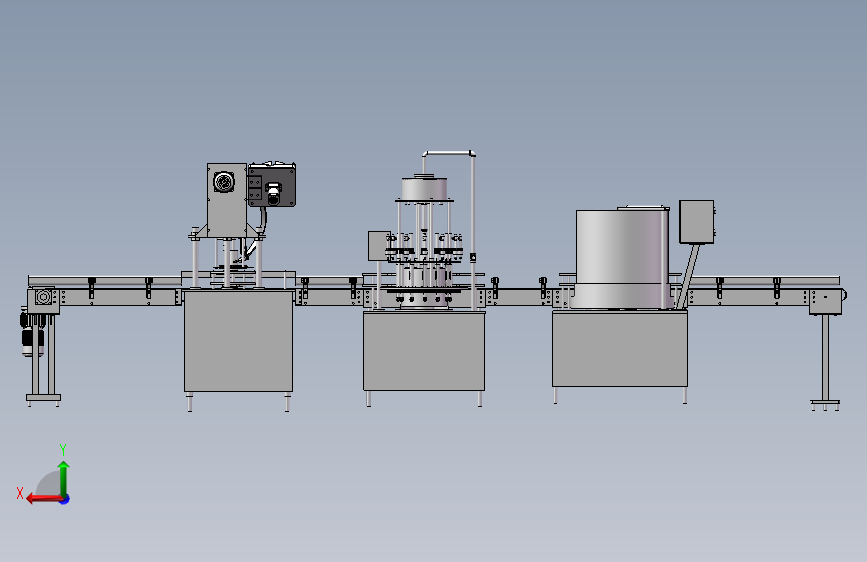Click the blue Z axis dot on triad
Image resolution: width=867 pixels, height=562 pixels.
pos(65,499)
